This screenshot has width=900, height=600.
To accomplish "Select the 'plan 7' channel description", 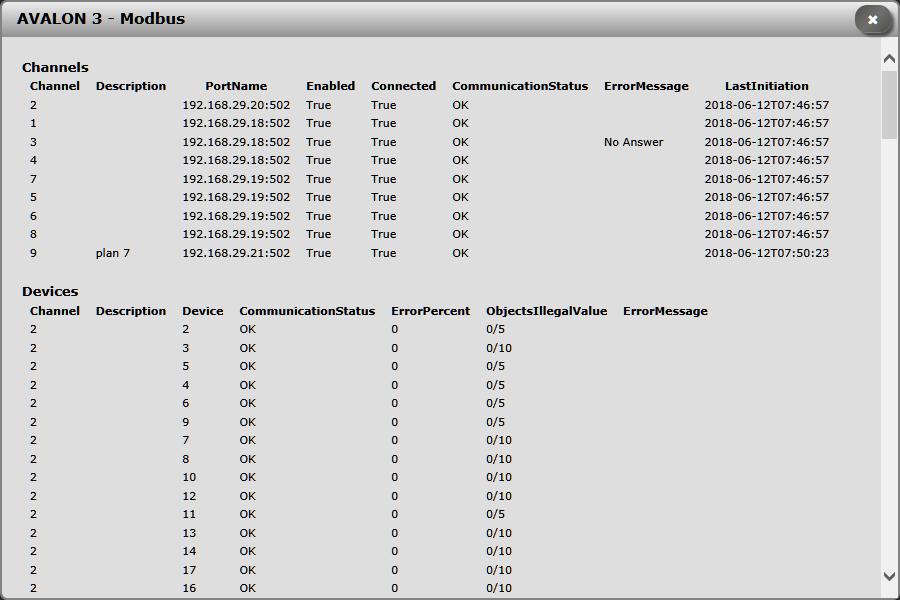I will point(112,253).
